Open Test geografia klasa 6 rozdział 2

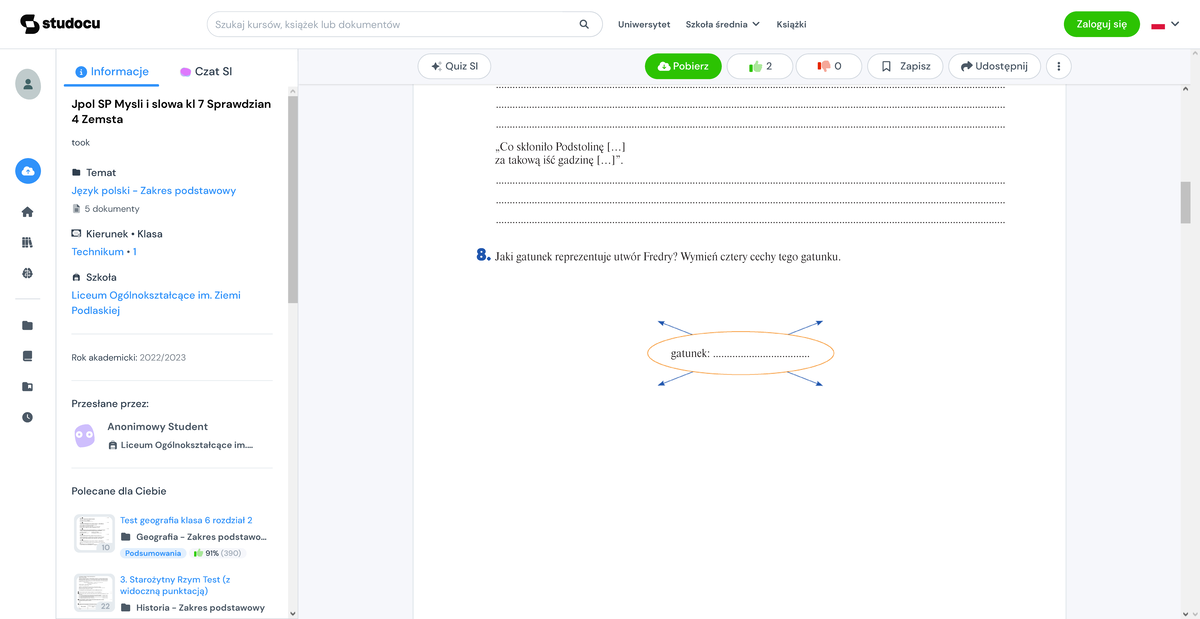[186, 520]
